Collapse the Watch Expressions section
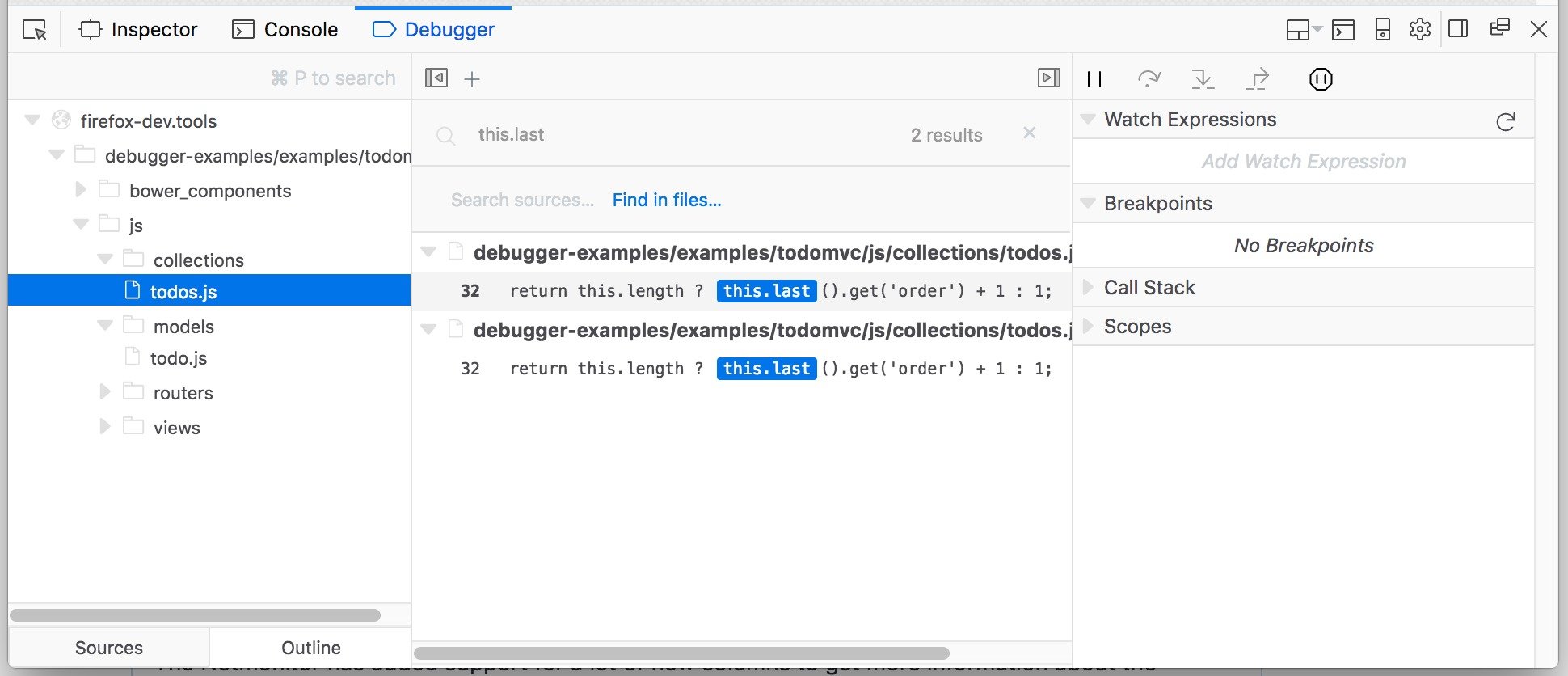 (x=1088, y=119)
